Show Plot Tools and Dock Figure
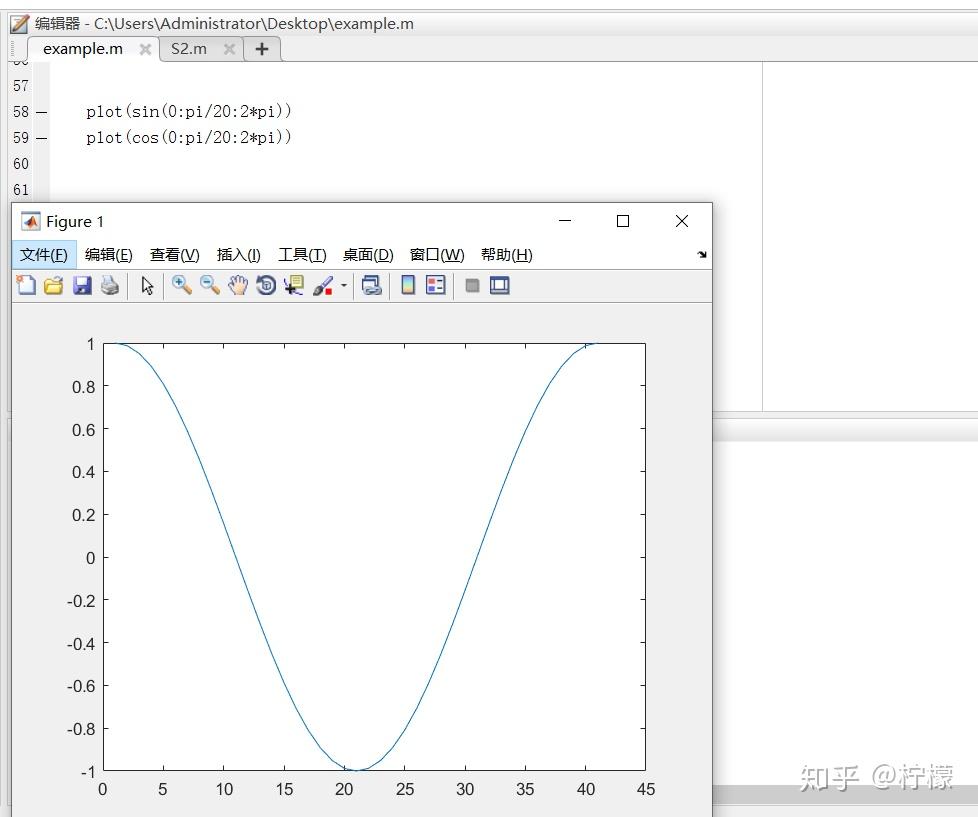 pos(499,285)
